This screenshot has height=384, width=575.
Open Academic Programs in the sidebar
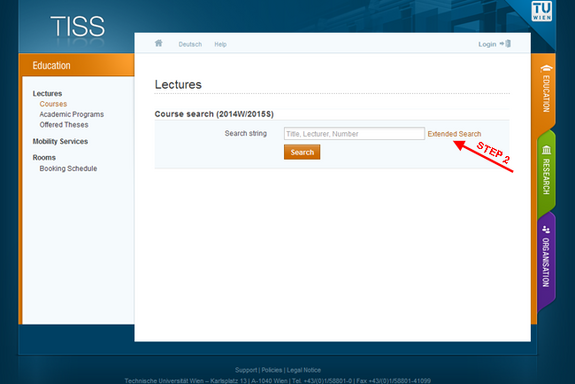[72, 114]
